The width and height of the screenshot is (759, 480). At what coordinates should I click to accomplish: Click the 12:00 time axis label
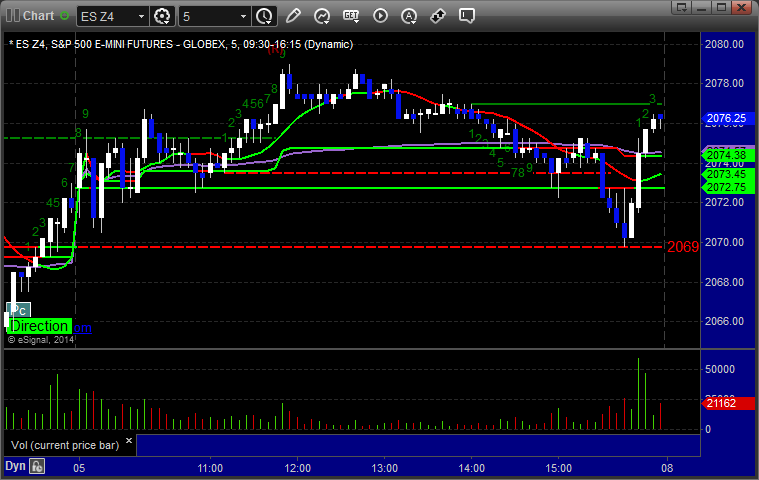tap(297, 468)
